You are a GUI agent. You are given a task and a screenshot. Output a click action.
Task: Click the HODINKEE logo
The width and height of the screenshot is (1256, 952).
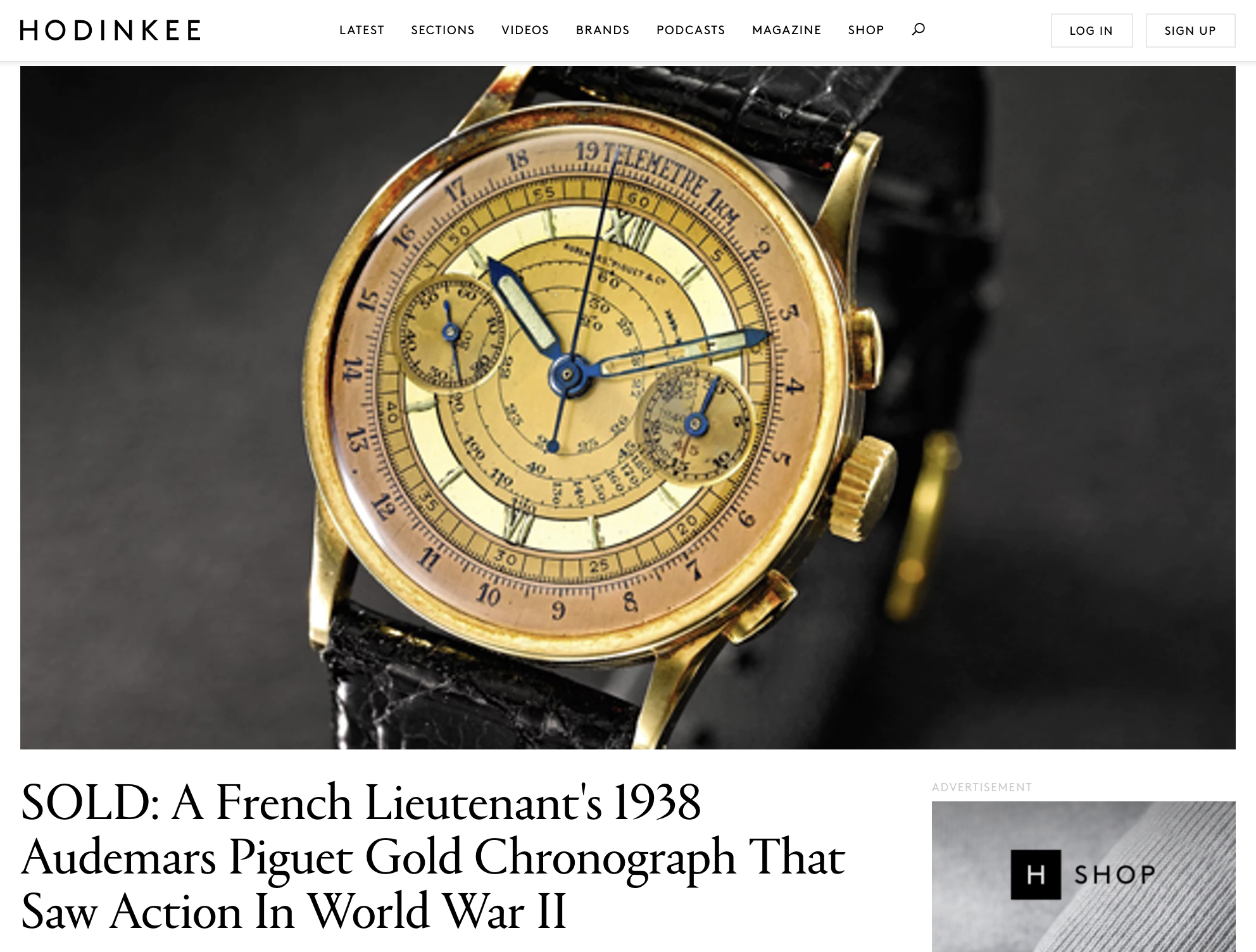point(110,30)
